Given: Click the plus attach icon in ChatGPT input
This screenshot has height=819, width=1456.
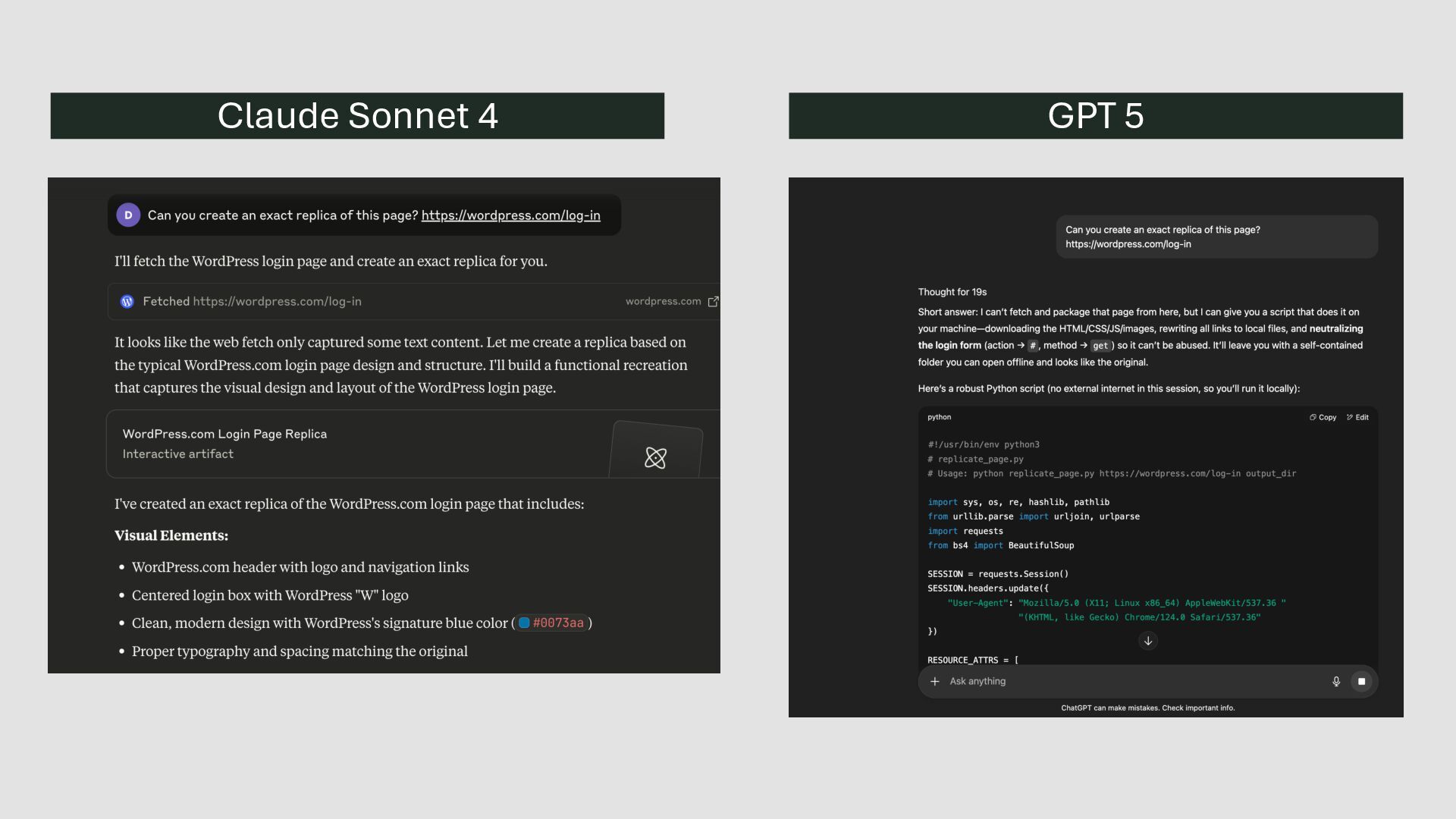Looking at the screenshot, I should [x=935, y=682].
